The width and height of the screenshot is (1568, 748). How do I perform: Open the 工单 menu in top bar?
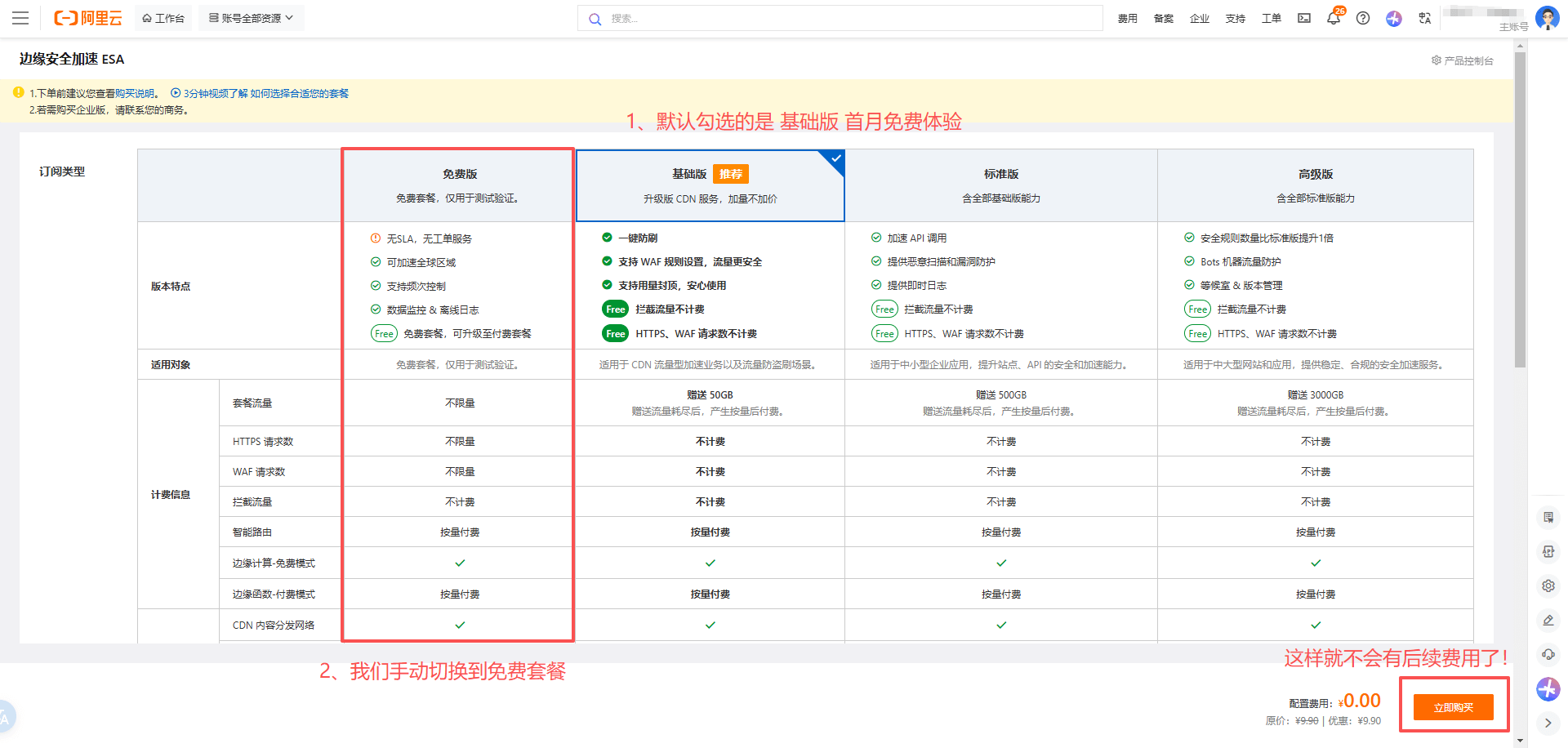tap(1271, 18)
